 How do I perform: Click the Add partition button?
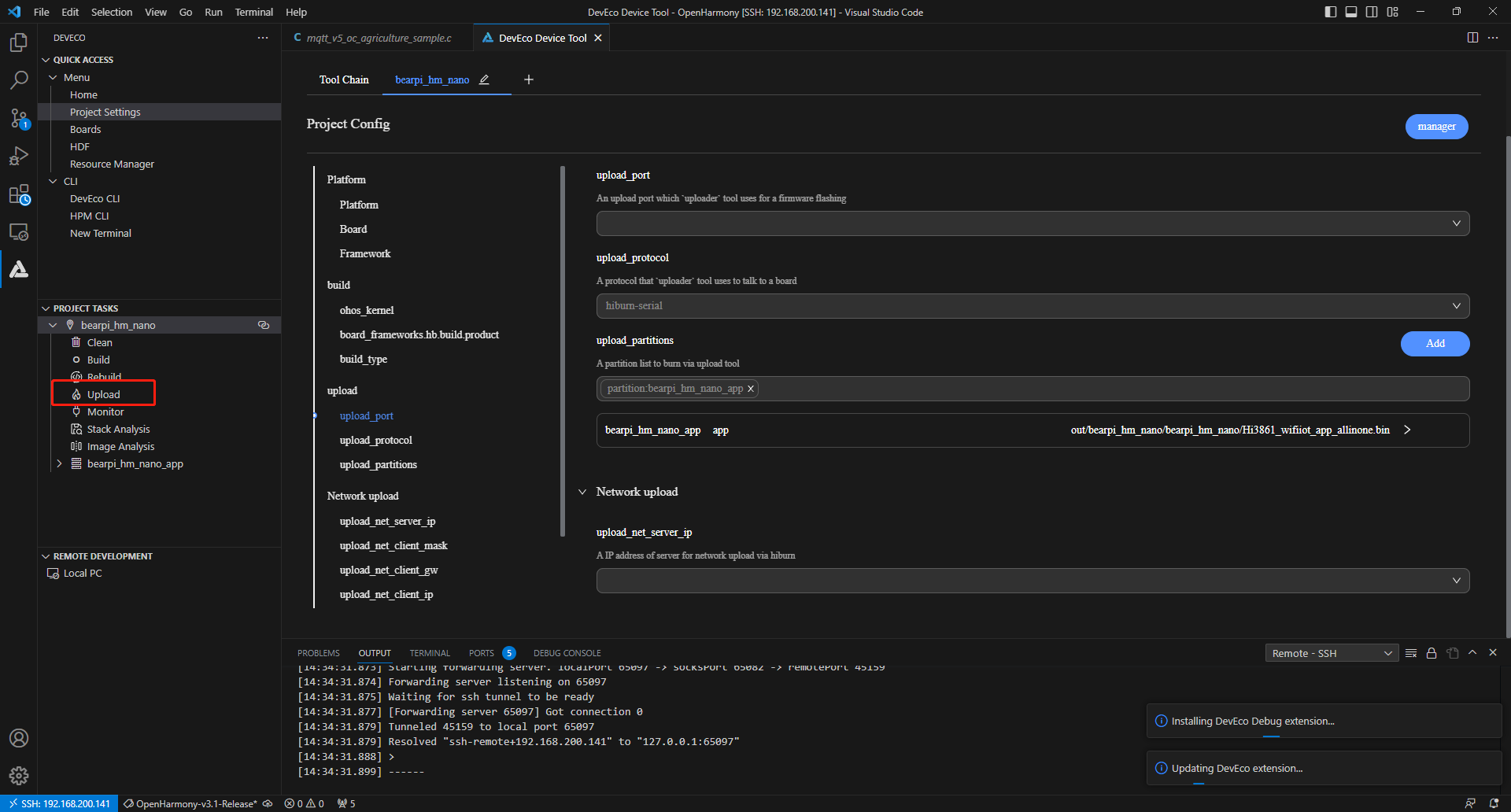1435,344
